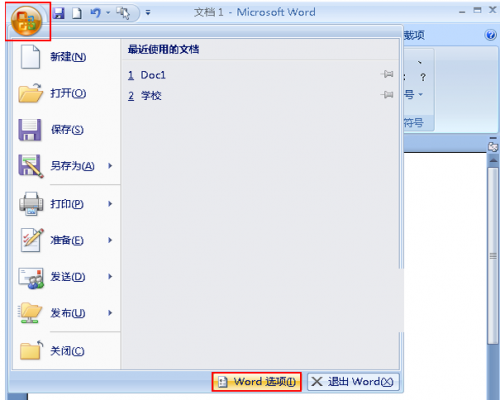Click the Undo icon in Quick Access toolbar
500x400 pixels.
click(x=96, y=13)
